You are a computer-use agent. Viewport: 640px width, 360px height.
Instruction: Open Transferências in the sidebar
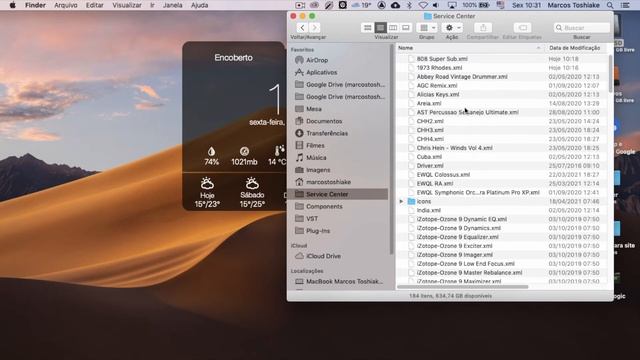(327, 133)
